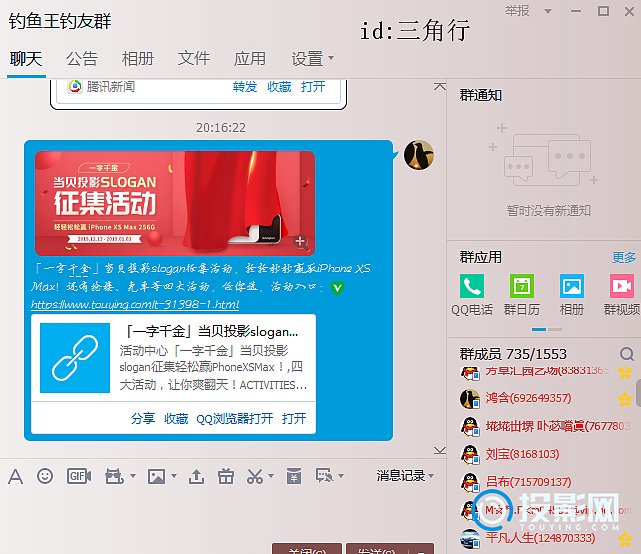Click the video camera media icon in the toolbar

(114, 476)
